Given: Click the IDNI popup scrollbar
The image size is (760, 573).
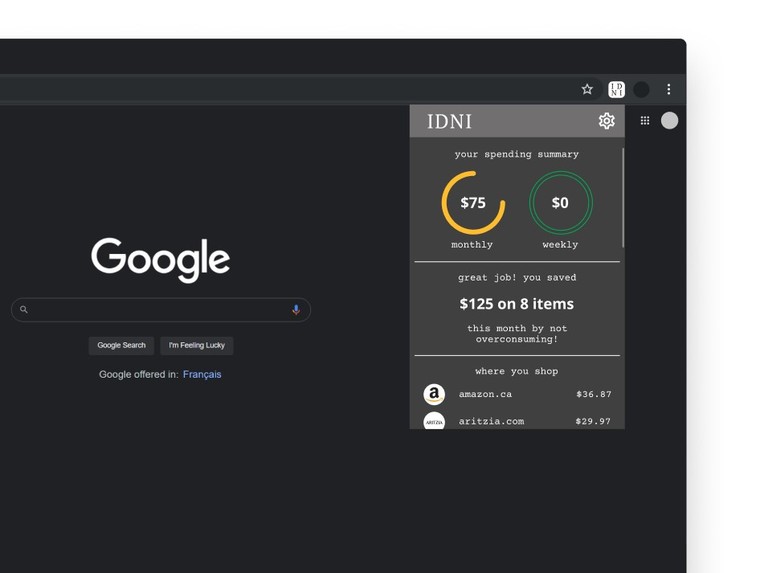Looking at the screenshot, I should 622,198.
